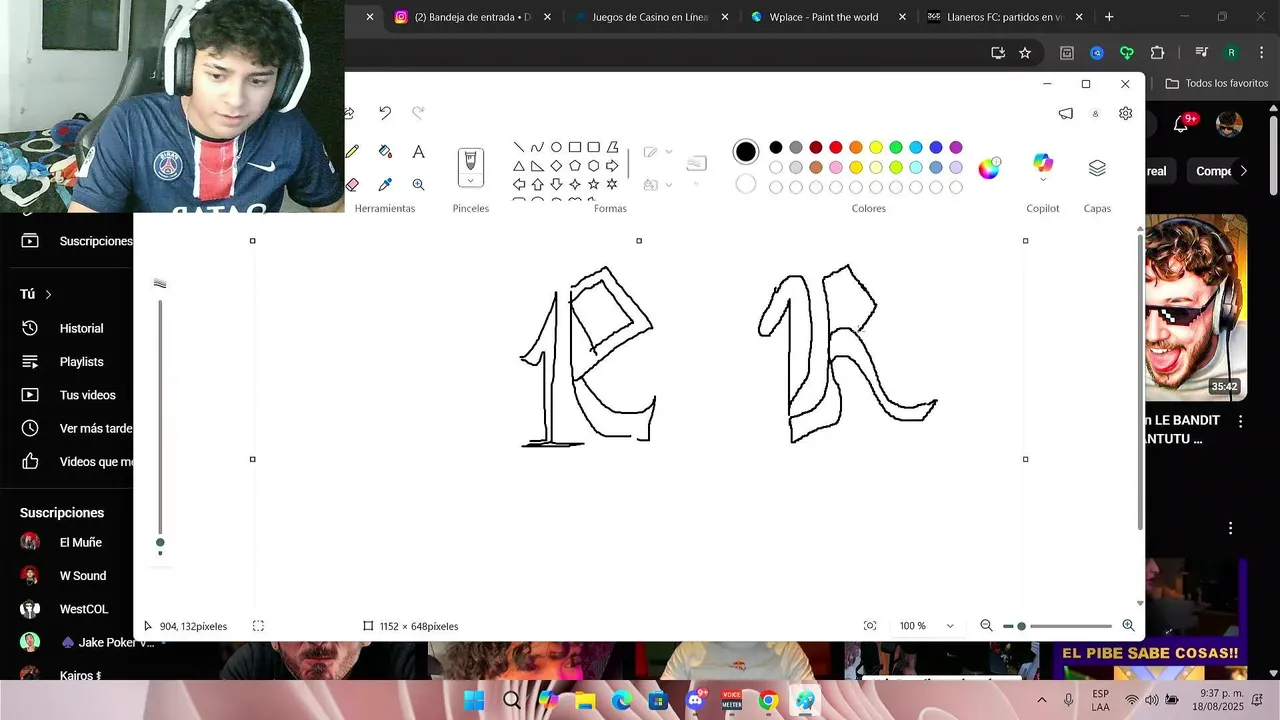Image resolution: width=1280 pixels, height=720 pixels.
Task: Expand the shape fill options dropdown
Action: point(669,185)
